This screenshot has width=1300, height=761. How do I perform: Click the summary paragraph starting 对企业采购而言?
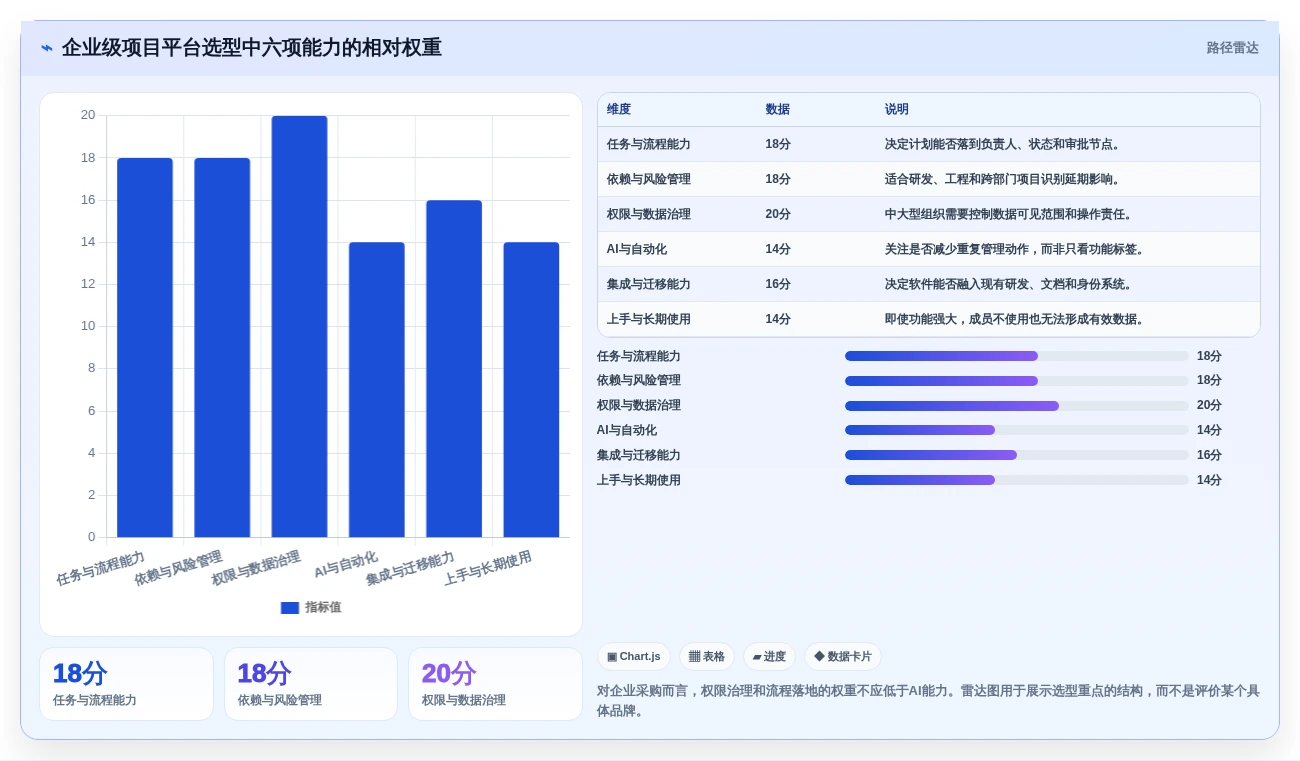pos(928,701)
